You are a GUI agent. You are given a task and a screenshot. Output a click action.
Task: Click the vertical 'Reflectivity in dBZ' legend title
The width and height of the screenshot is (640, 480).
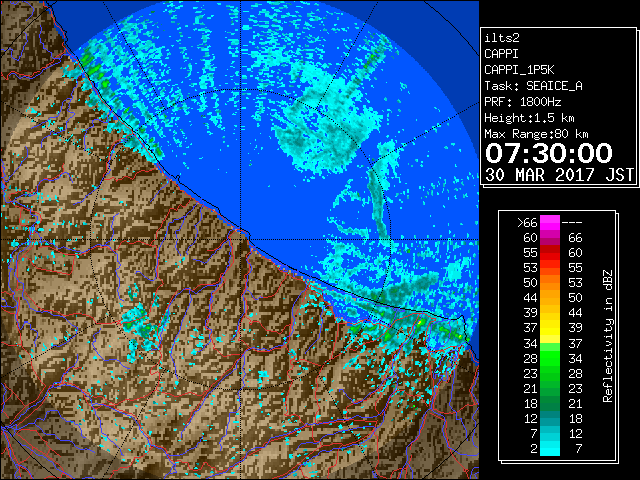pos(608,336)
